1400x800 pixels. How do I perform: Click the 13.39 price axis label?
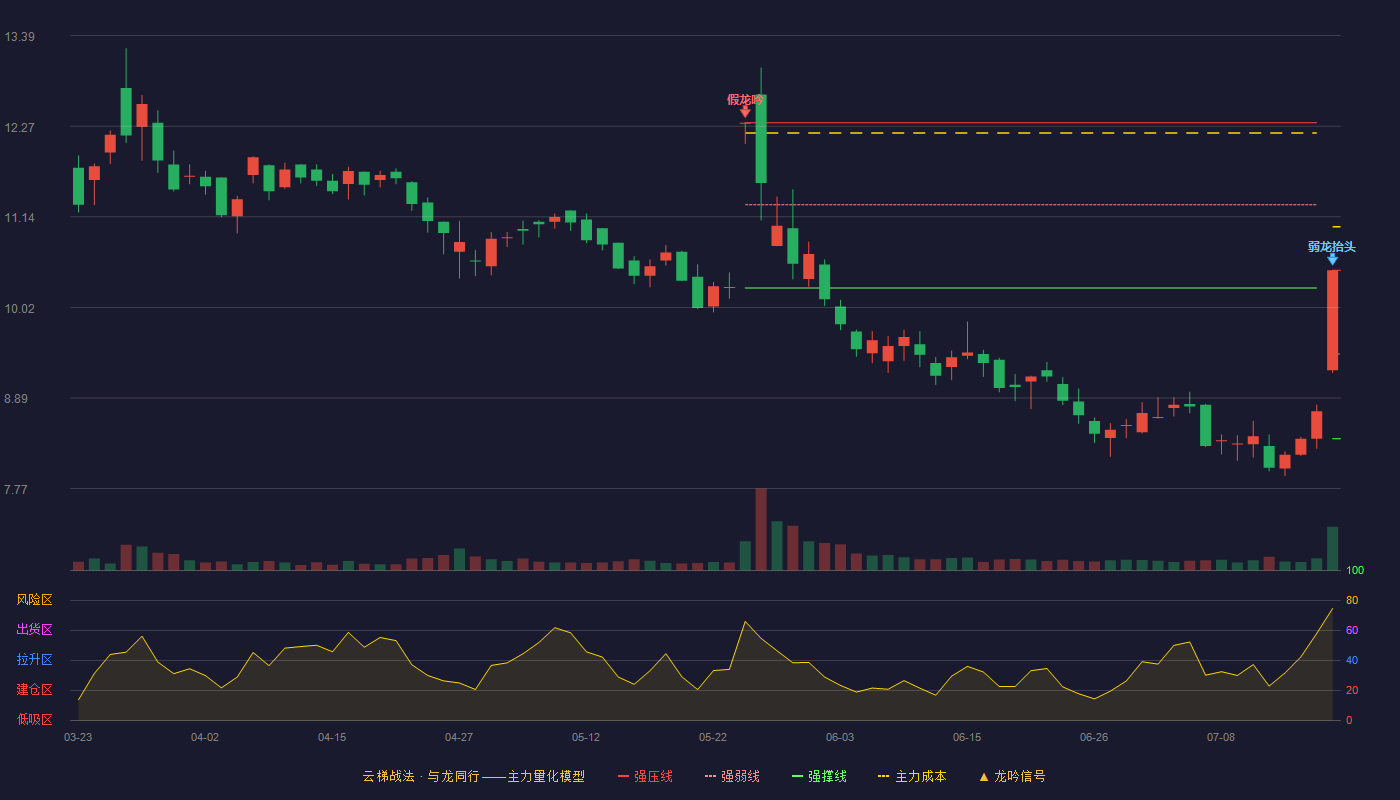point(20,37)
